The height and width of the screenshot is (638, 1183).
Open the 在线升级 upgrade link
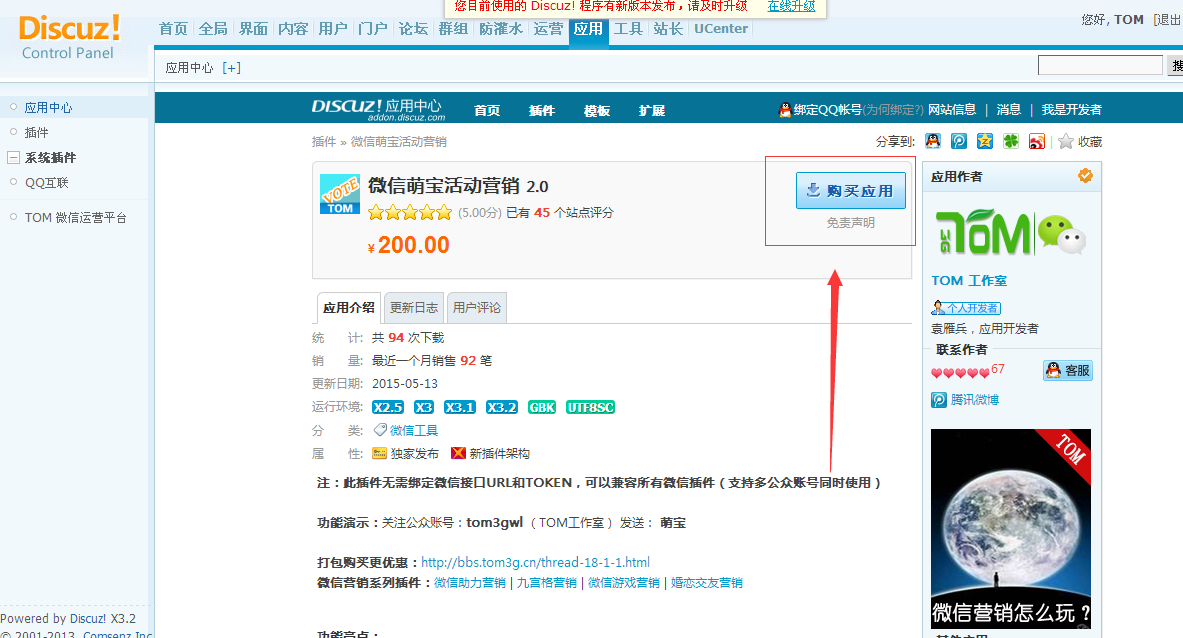790,6
